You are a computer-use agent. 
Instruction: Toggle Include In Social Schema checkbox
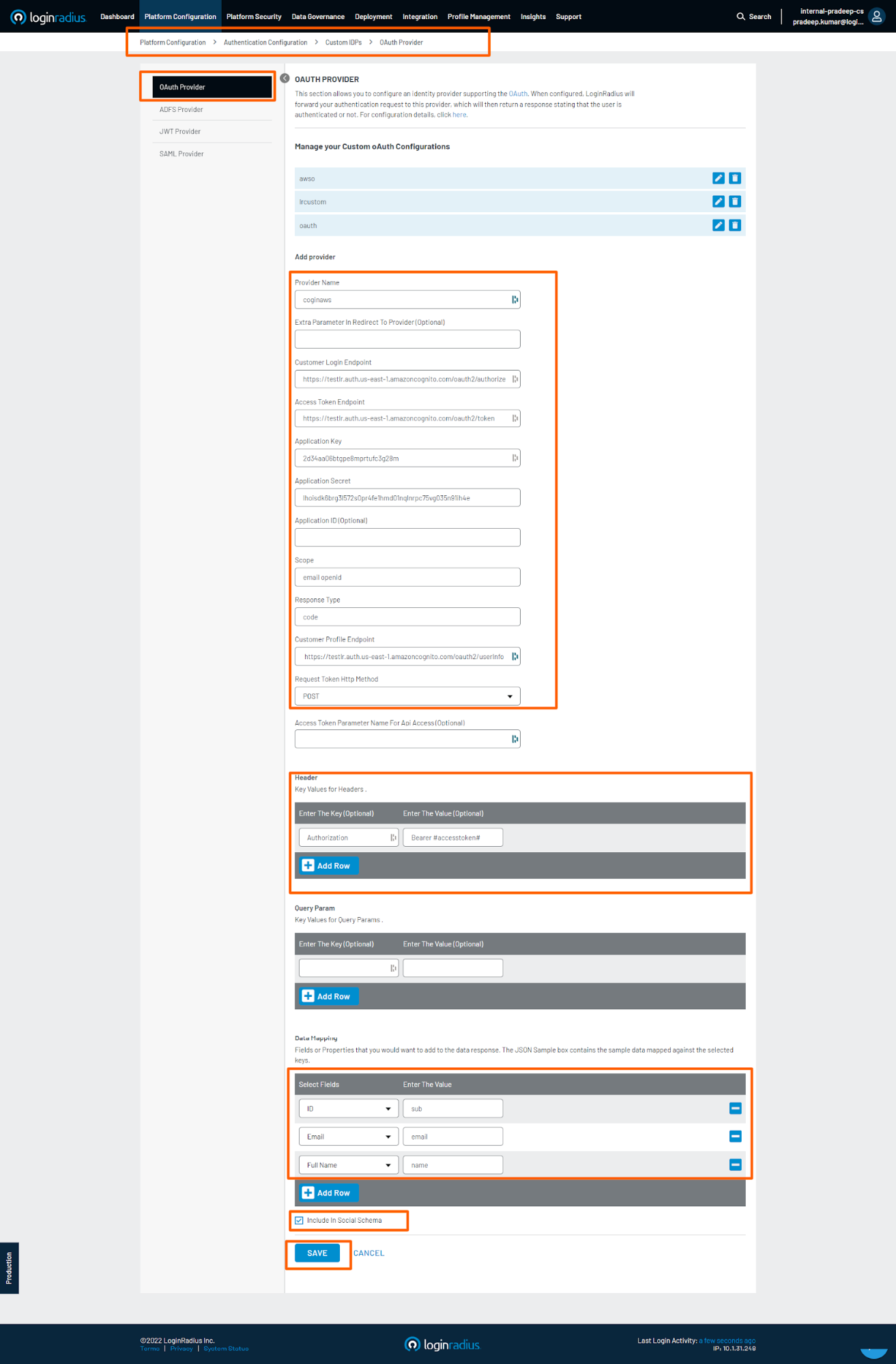(x=299, y=1220)
